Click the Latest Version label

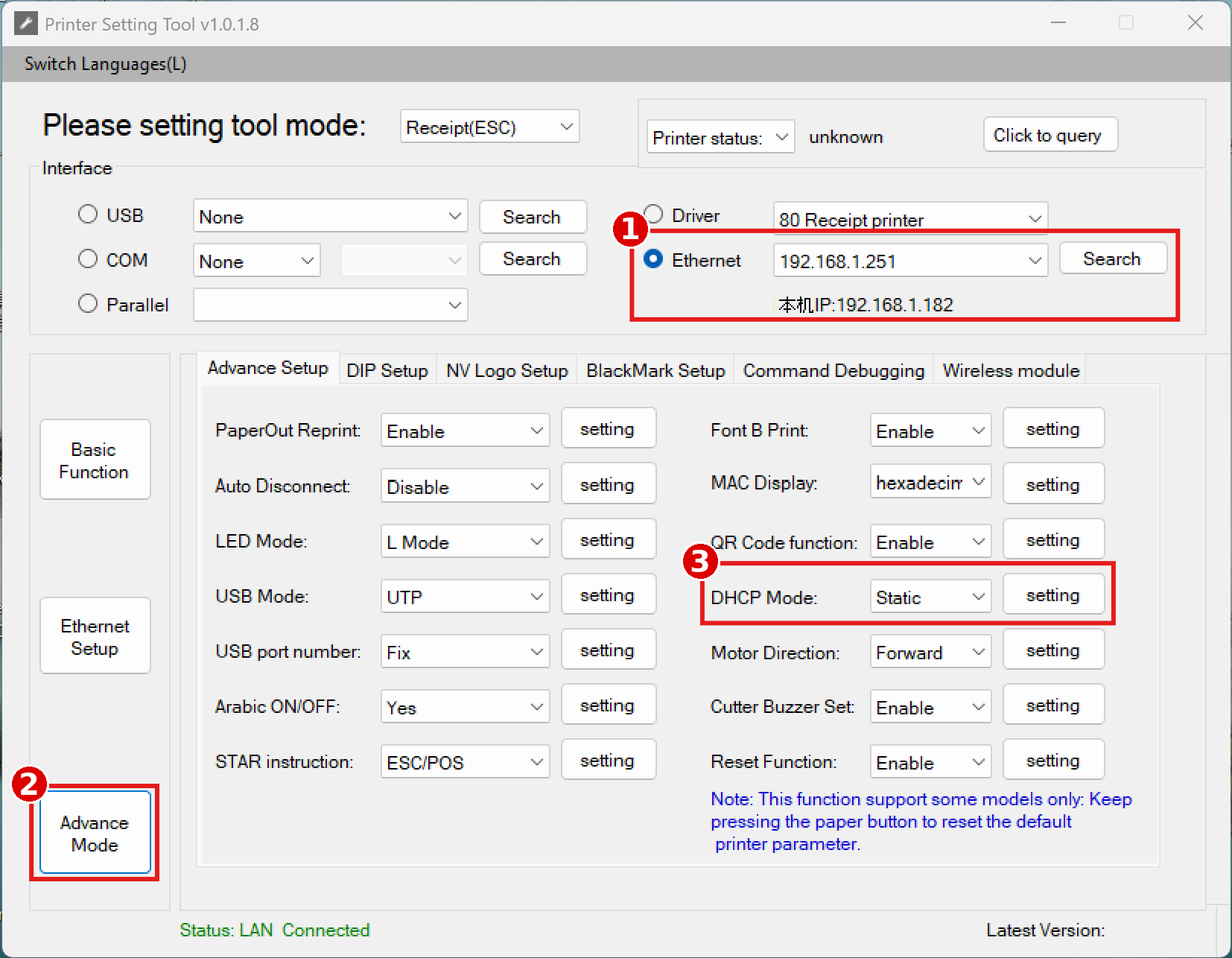tap(1045, 930)
